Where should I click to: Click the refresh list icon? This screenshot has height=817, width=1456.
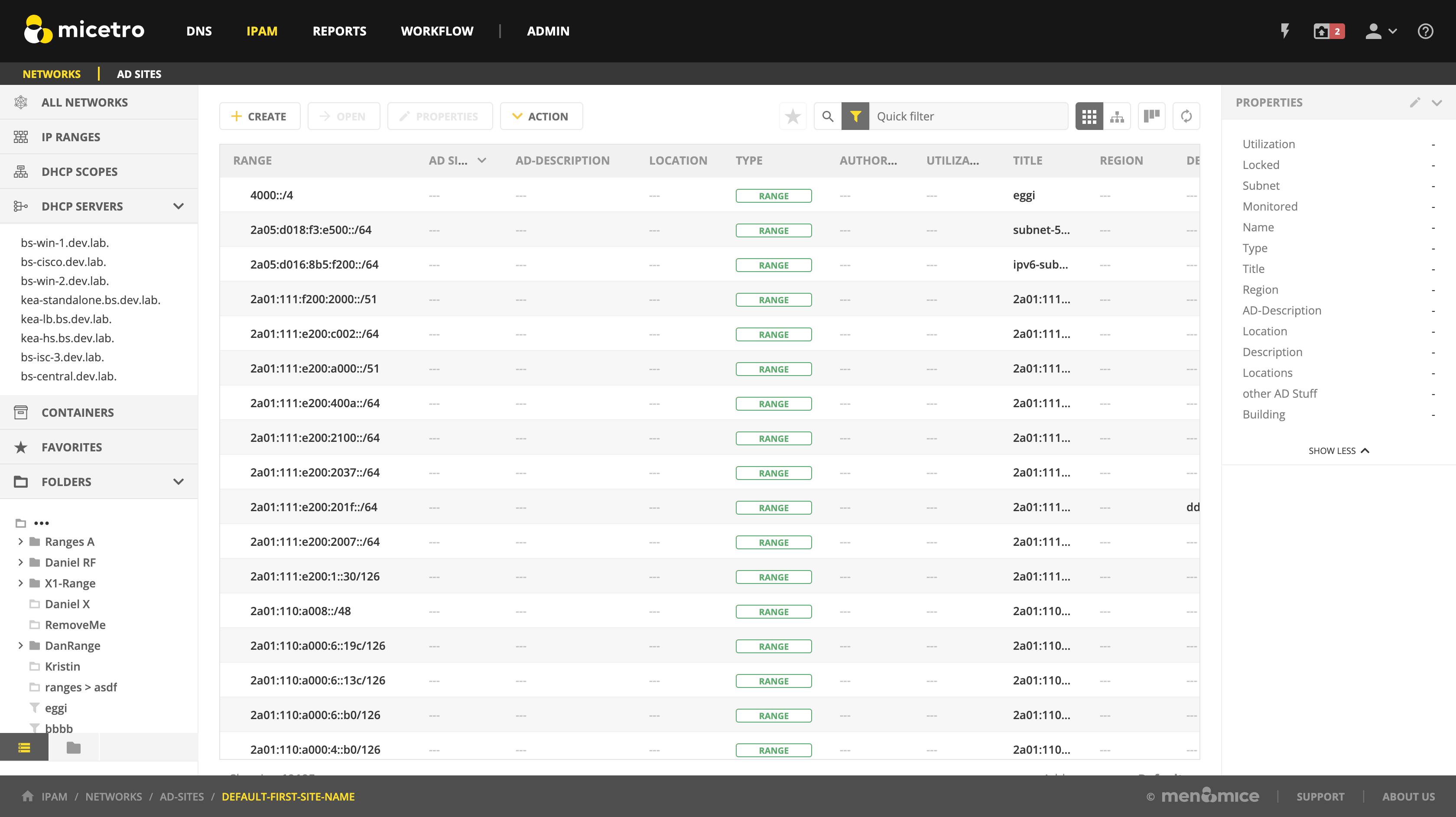click(x=1186, y=117)
